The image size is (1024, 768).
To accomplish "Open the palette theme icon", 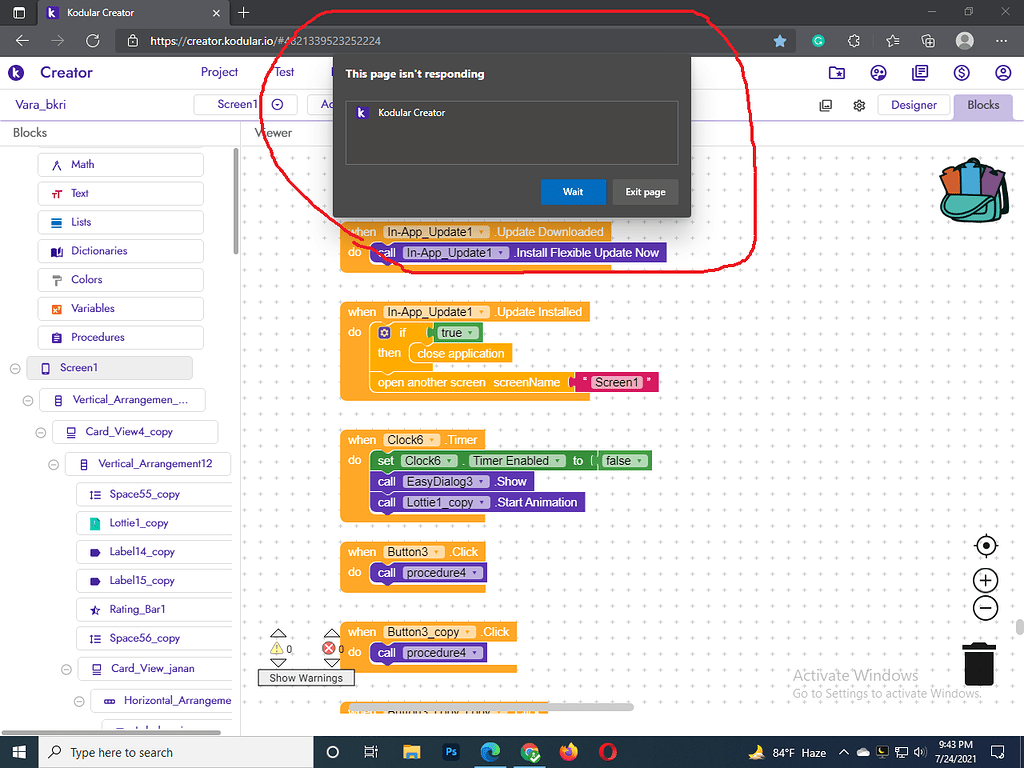I will (x=878, y=72).
